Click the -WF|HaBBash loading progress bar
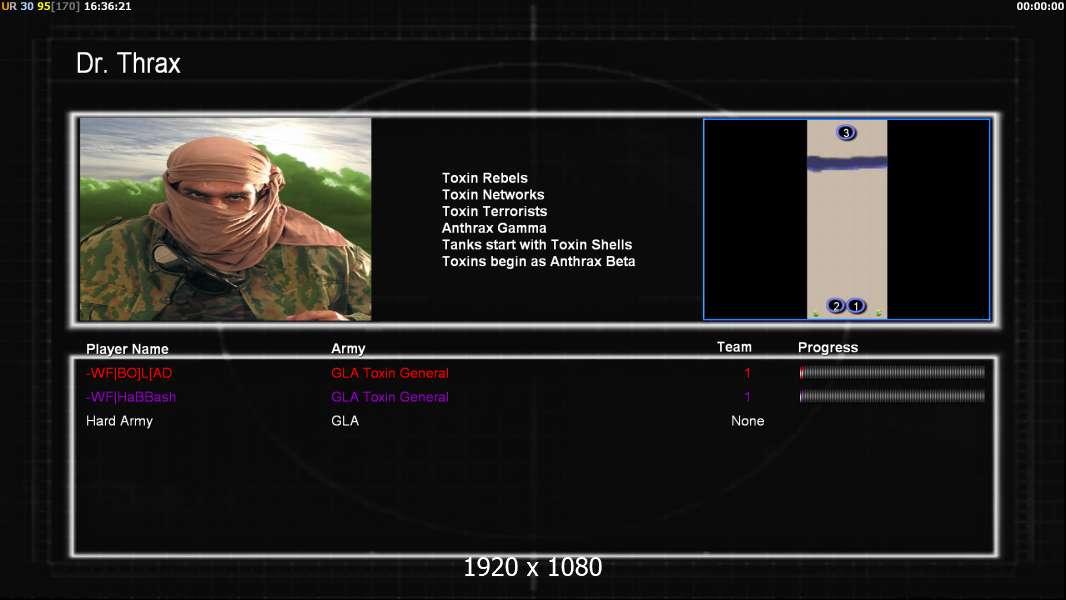1066x600 pixels. click(x=892, y=397)
